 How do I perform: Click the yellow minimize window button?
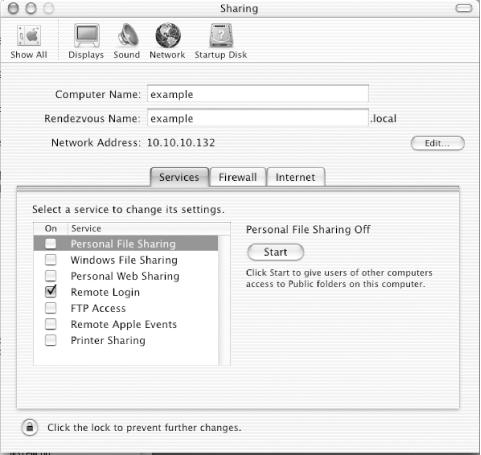tap(31, 8)
